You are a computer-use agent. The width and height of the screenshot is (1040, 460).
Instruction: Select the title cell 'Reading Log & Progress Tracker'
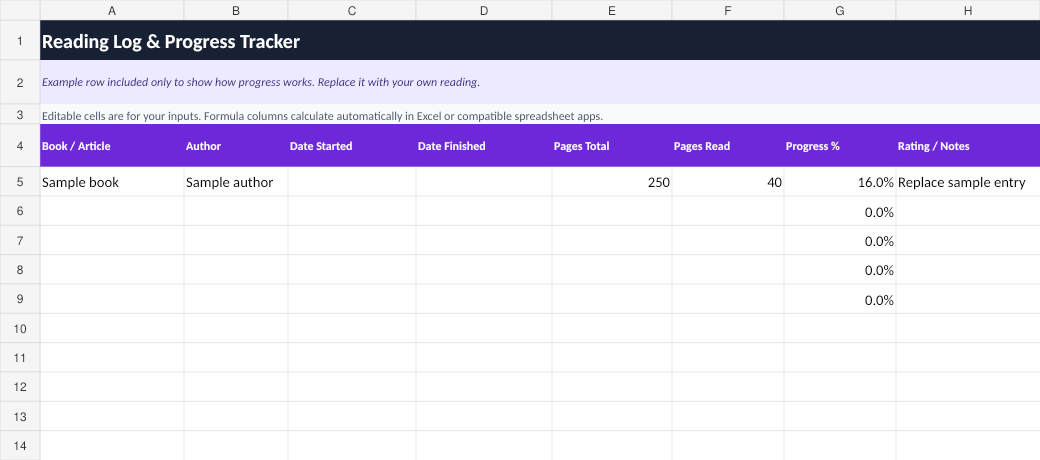click(540, 41)
